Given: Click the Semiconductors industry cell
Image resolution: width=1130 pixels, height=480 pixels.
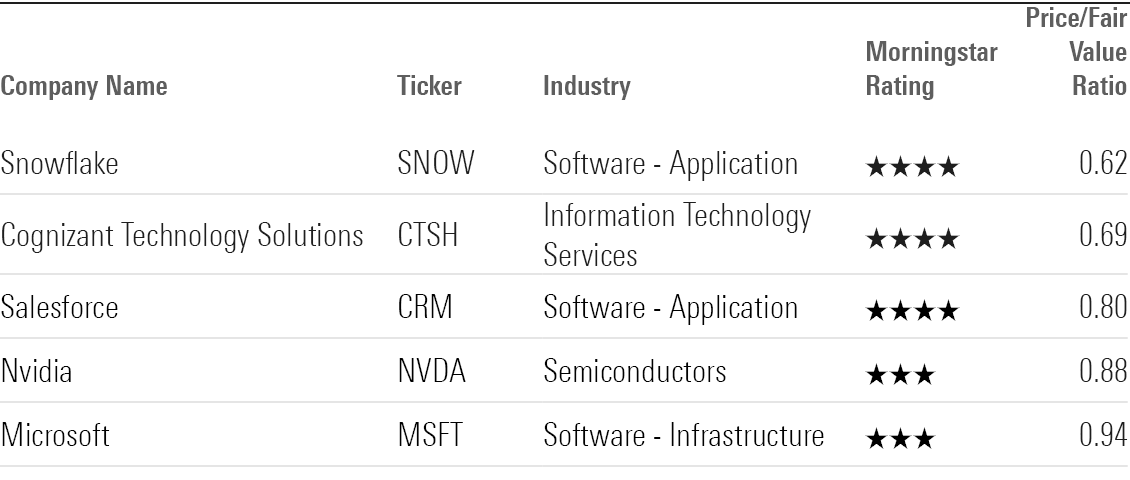Looking at the screenshot, I should (635, 372).
